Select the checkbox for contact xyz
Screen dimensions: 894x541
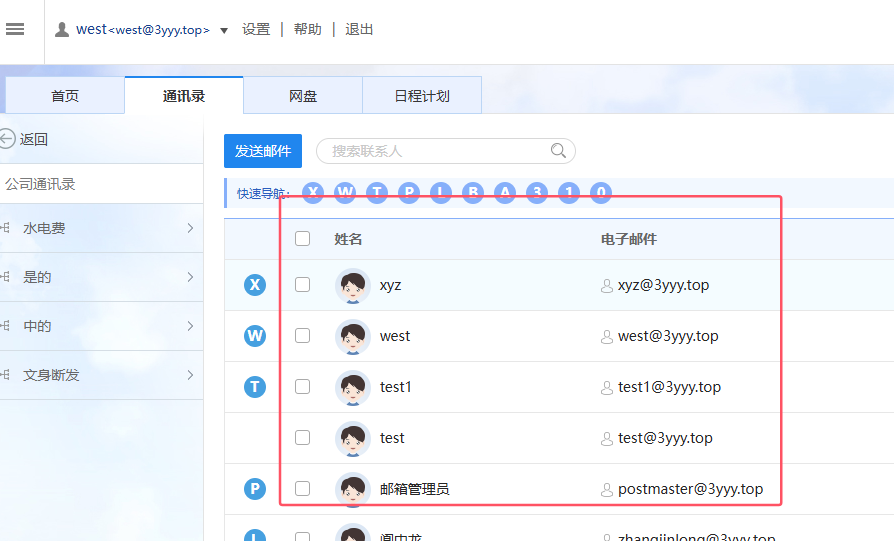tap(303, 285)
